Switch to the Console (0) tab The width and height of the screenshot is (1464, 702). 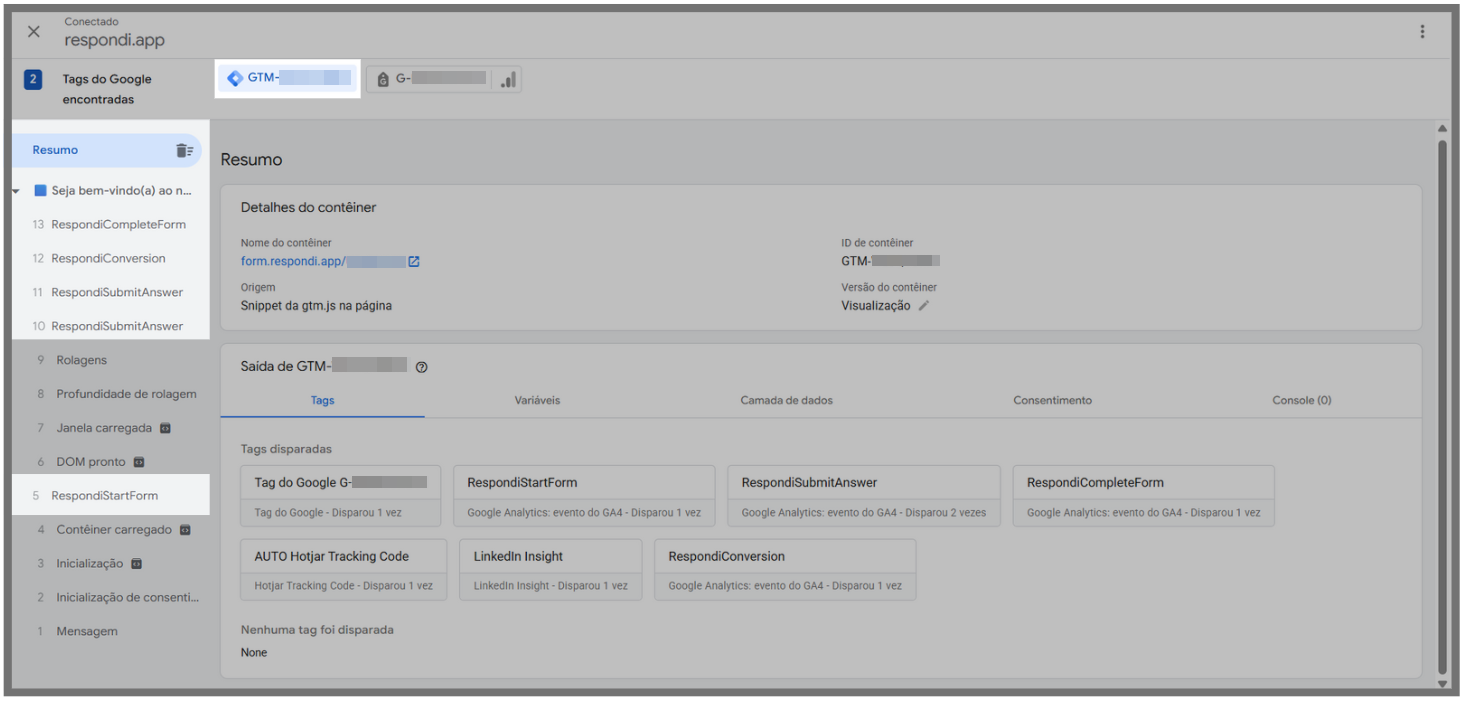click(1301, 400)
